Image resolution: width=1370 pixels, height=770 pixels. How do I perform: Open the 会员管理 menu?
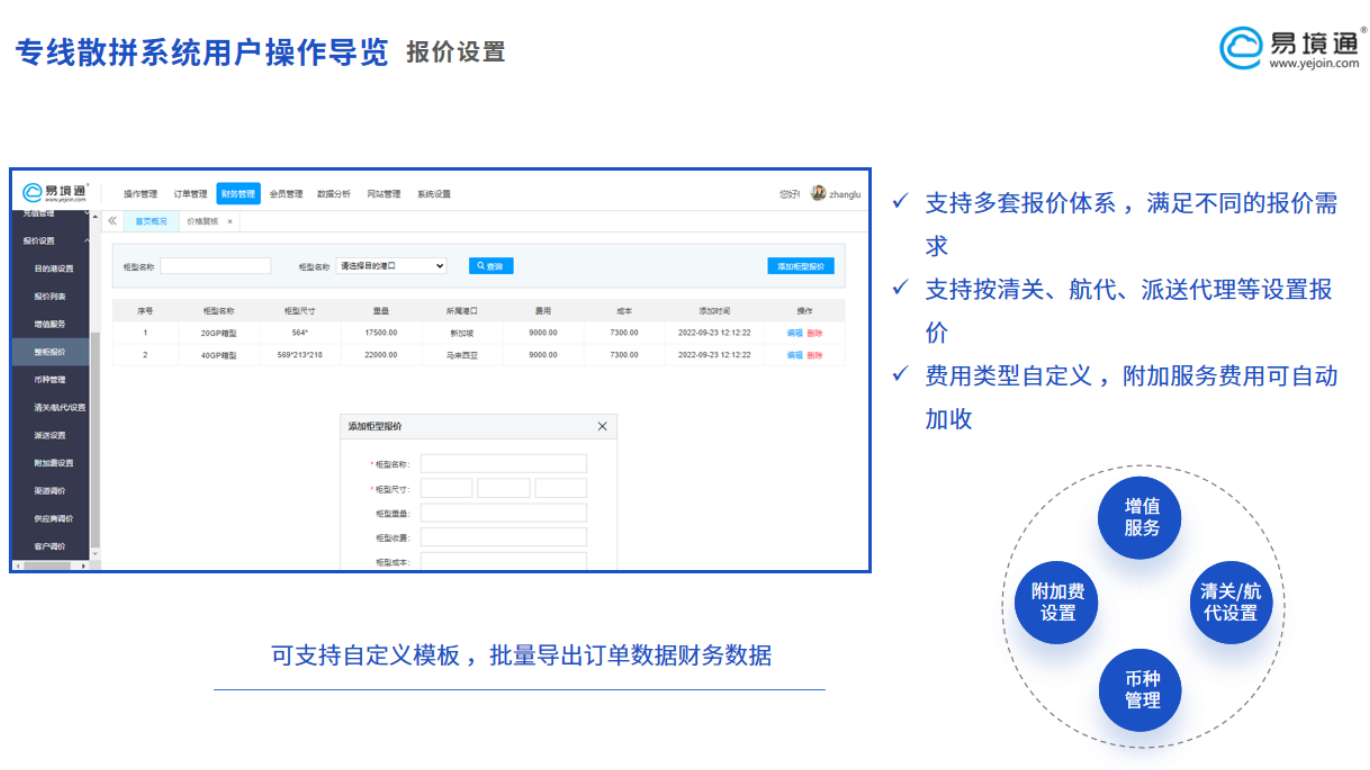point(286,194)
